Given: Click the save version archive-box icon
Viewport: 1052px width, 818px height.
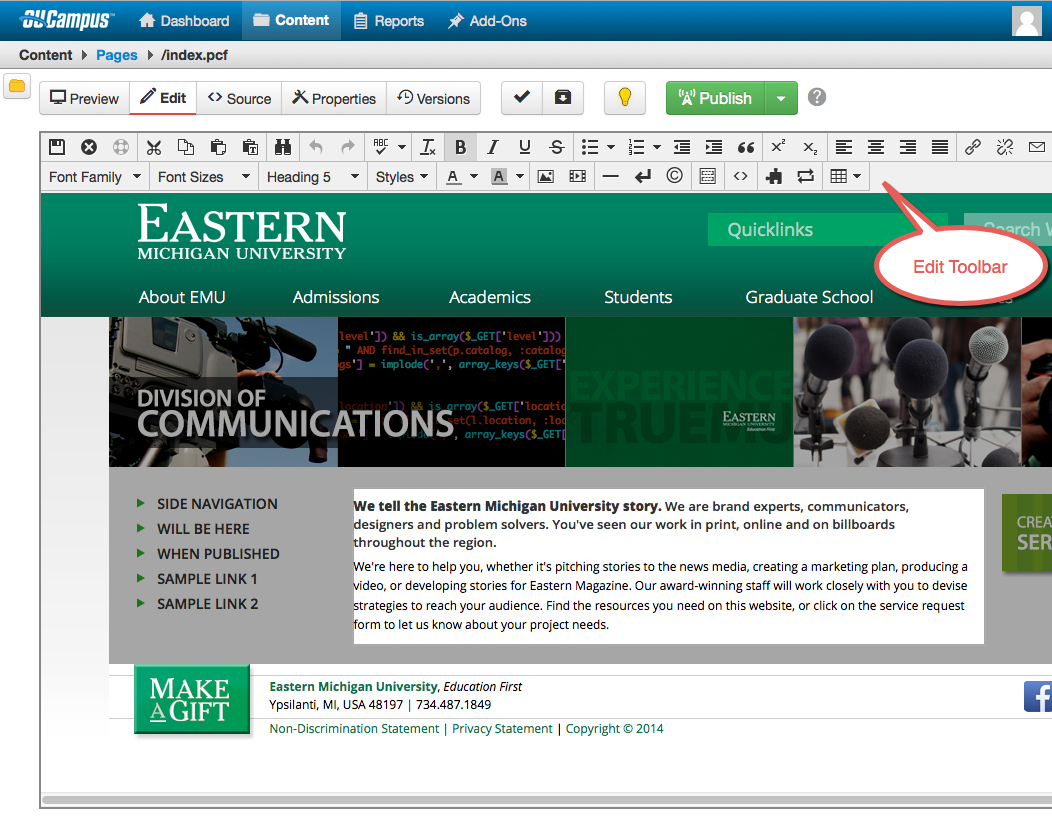Looking at the screenshot, I should point(563,98).
